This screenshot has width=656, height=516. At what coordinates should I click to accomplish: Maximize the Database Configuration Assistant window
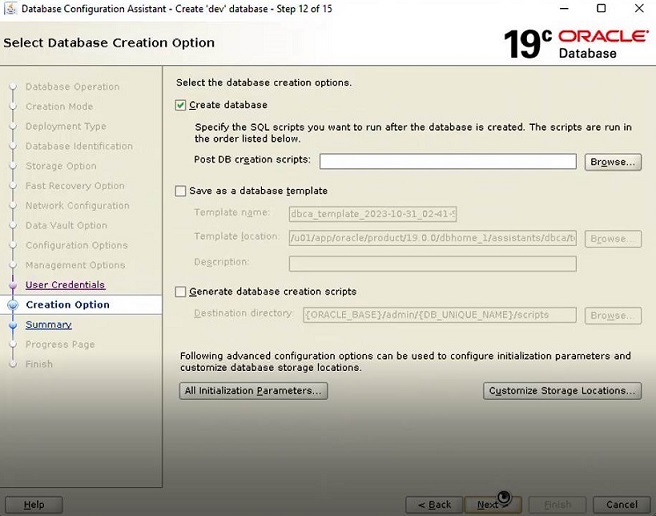click(x=601, y=8)
